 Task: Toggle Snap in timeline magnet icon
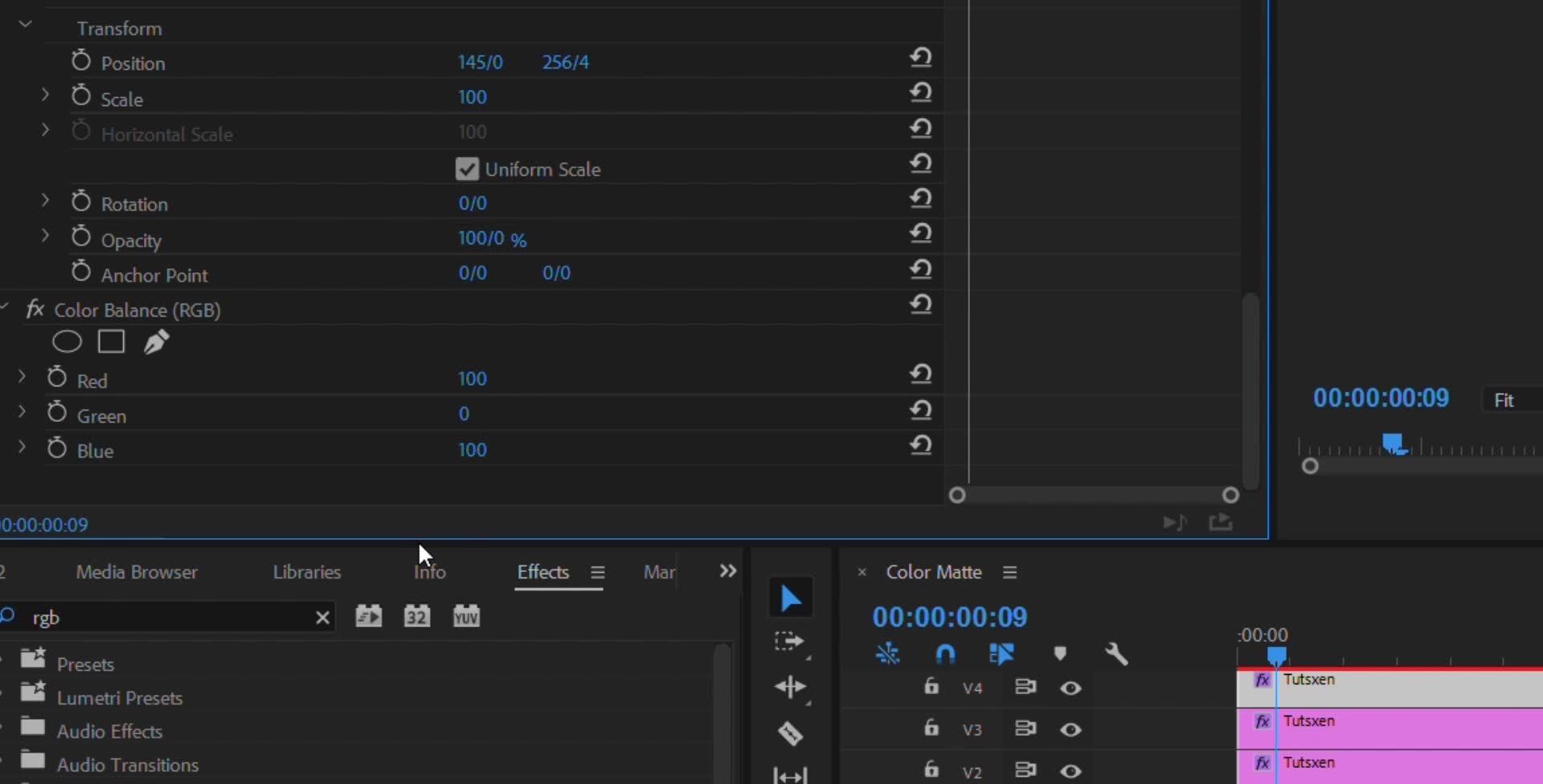(946, 654)
